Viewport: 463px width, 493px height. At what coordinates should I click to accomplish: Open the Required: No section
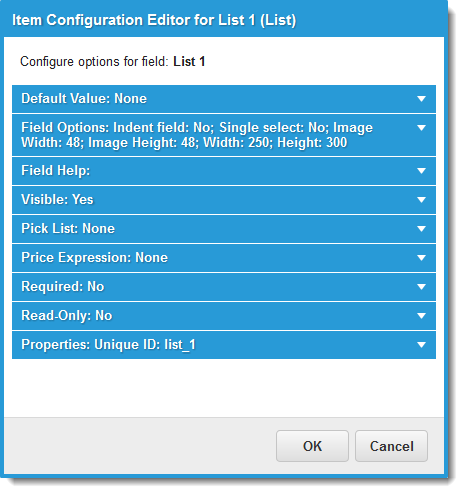pyautogui.click(x=224, y=287)
